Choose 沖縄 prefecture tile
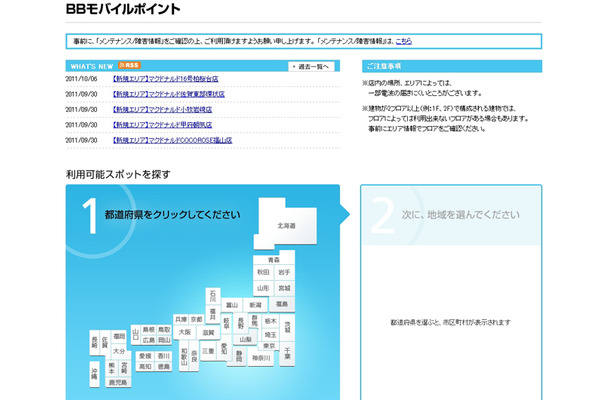 [x=95, y=374]
